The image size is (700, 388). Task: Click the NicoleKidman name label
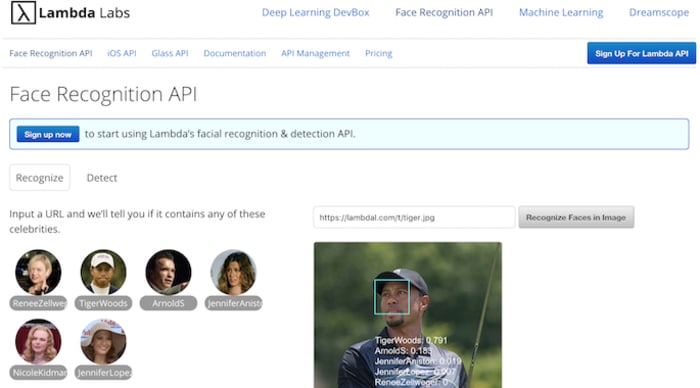click(38, 372)
